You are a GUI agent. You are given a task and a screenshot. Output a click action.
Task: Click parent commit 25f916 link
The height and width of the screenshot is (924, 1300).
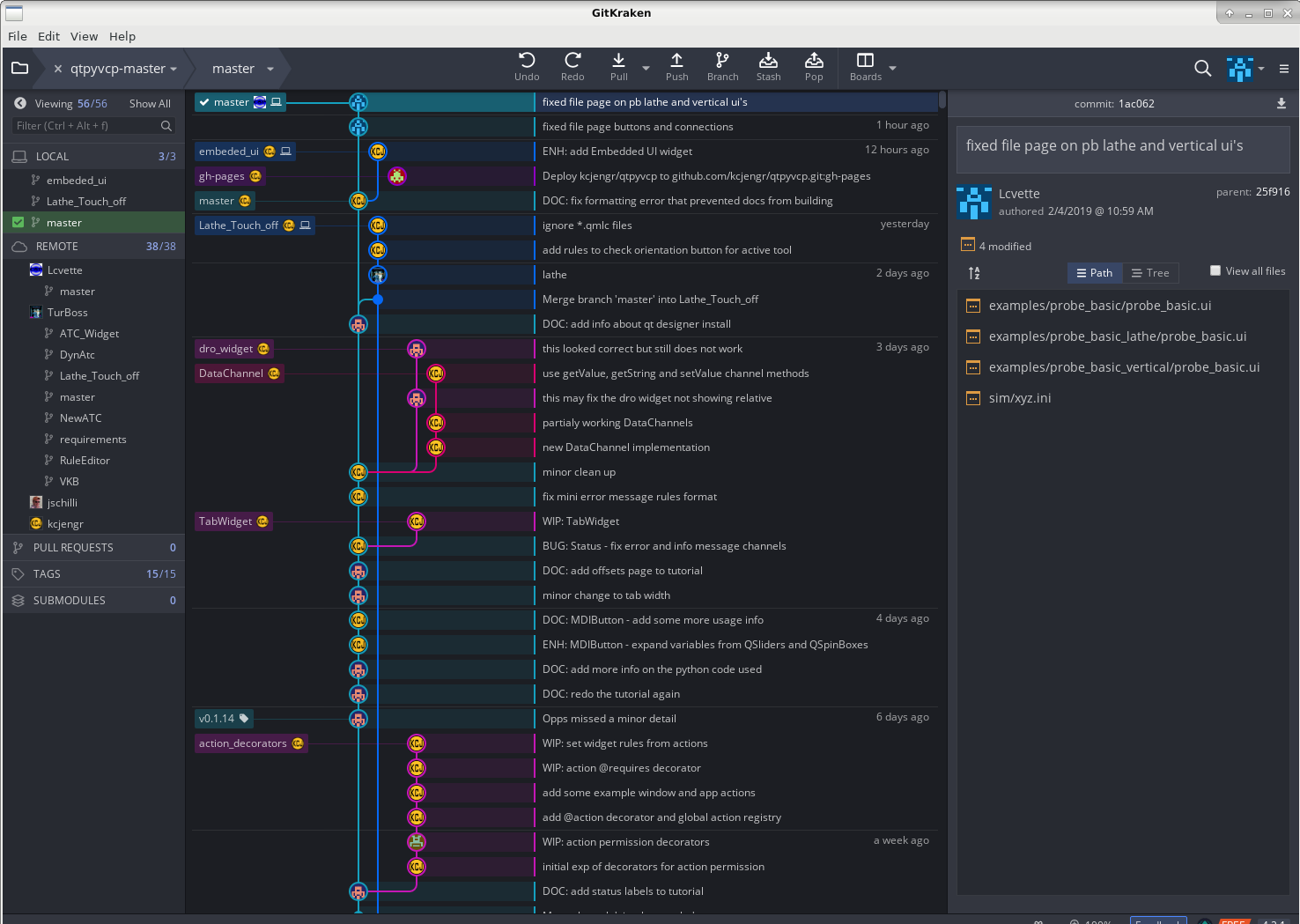coord(1273,192)
